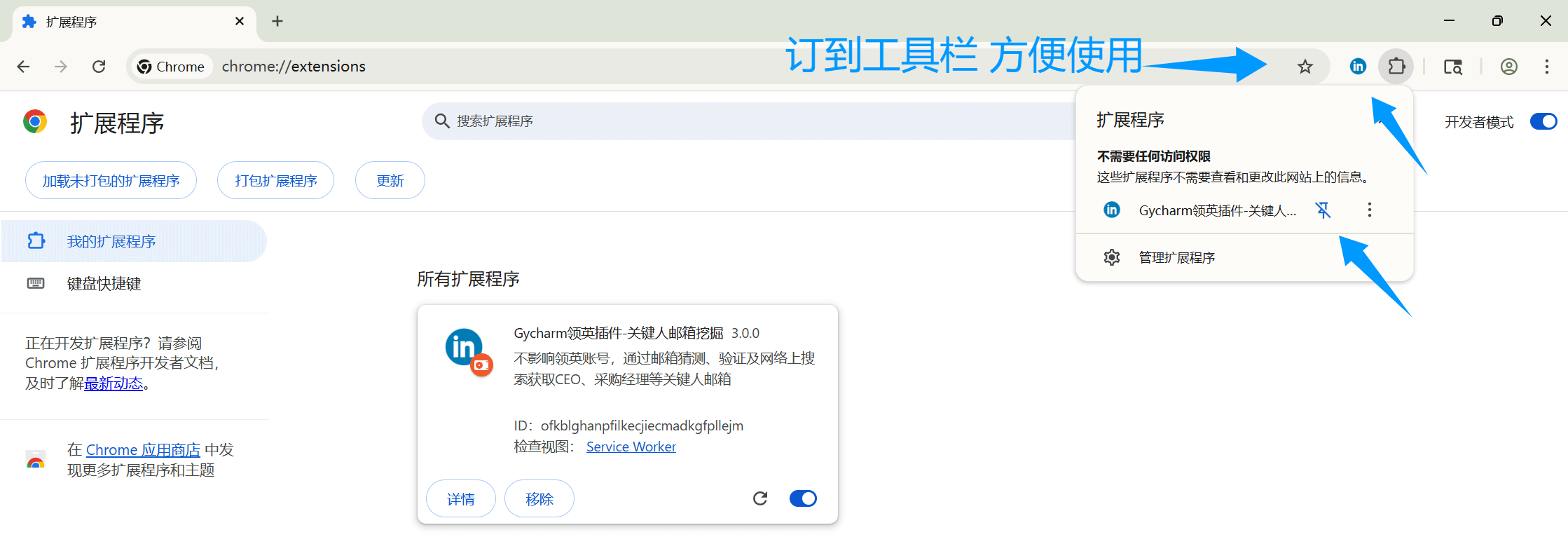Image resolution: width=1568 pixels, height=551 pixels.
Task: Click the Gycharm icon in the extensions popup
Action: pyautogui.click(x=1112, y=210)
